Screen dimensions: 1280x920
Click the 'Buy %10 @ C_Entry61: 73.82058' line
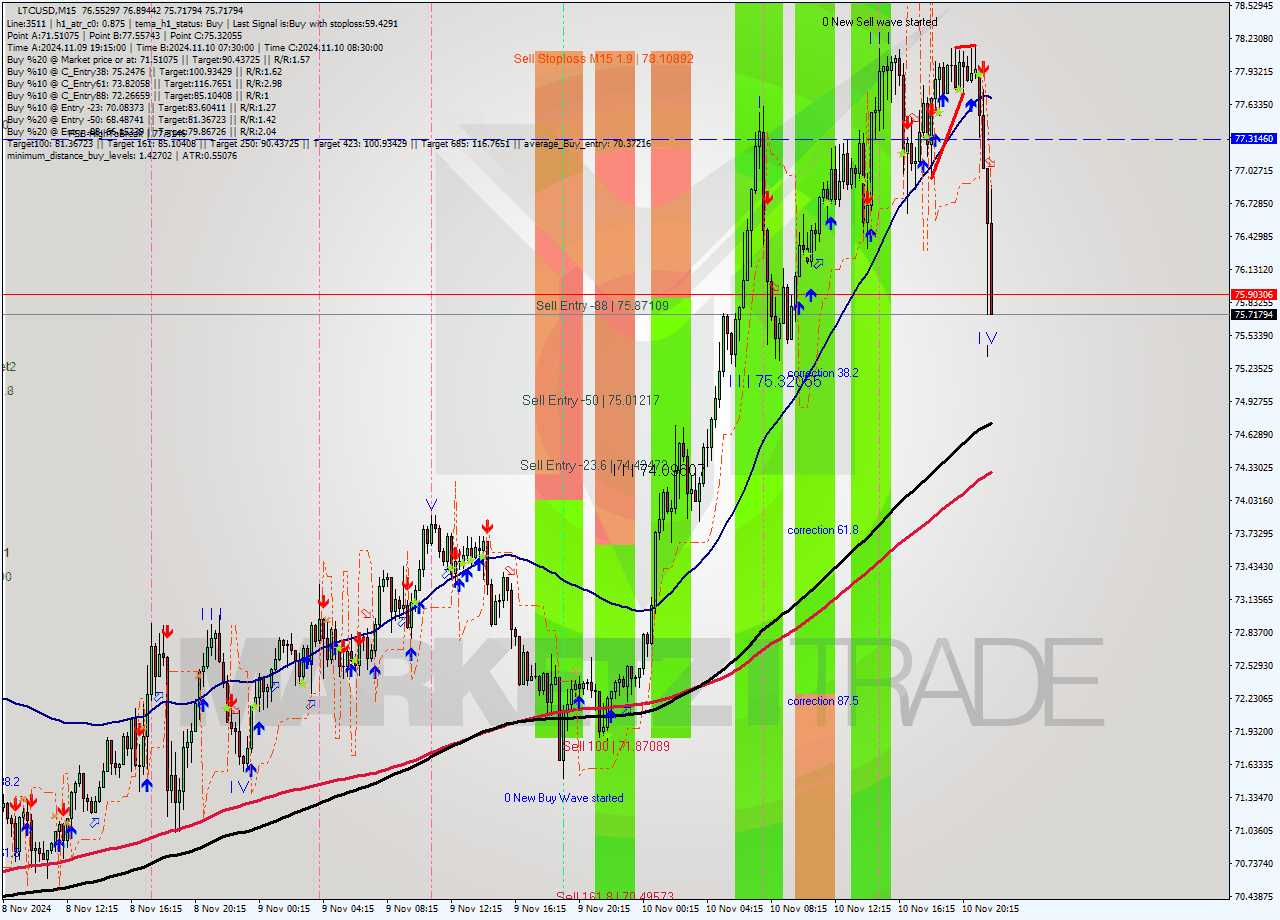tap(144, 83)
